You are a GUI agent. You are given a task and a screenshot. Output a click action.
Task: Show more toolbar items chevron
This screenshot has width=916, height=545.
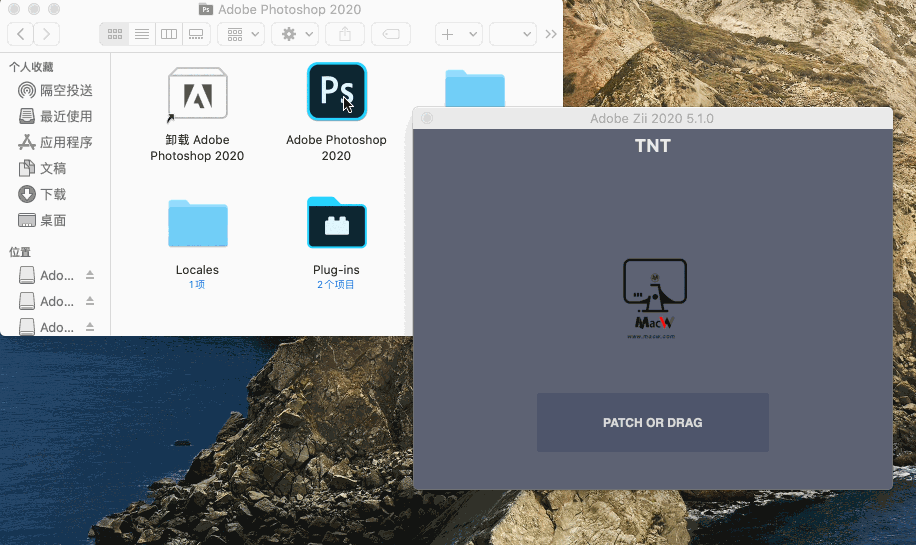click(551, 34)
